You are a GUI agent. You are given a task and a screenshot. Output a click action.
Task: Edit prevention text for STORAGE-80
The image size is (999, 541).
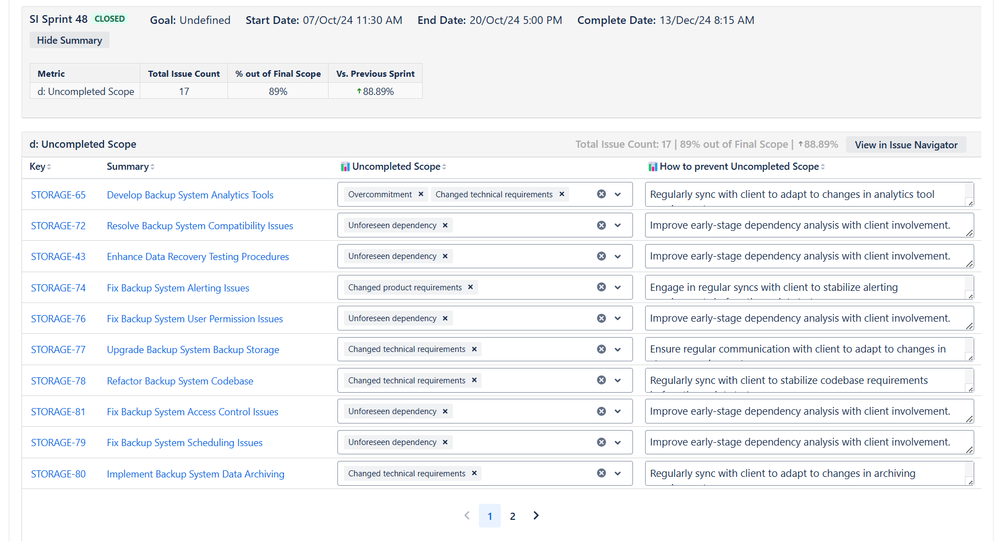(809, 473)
